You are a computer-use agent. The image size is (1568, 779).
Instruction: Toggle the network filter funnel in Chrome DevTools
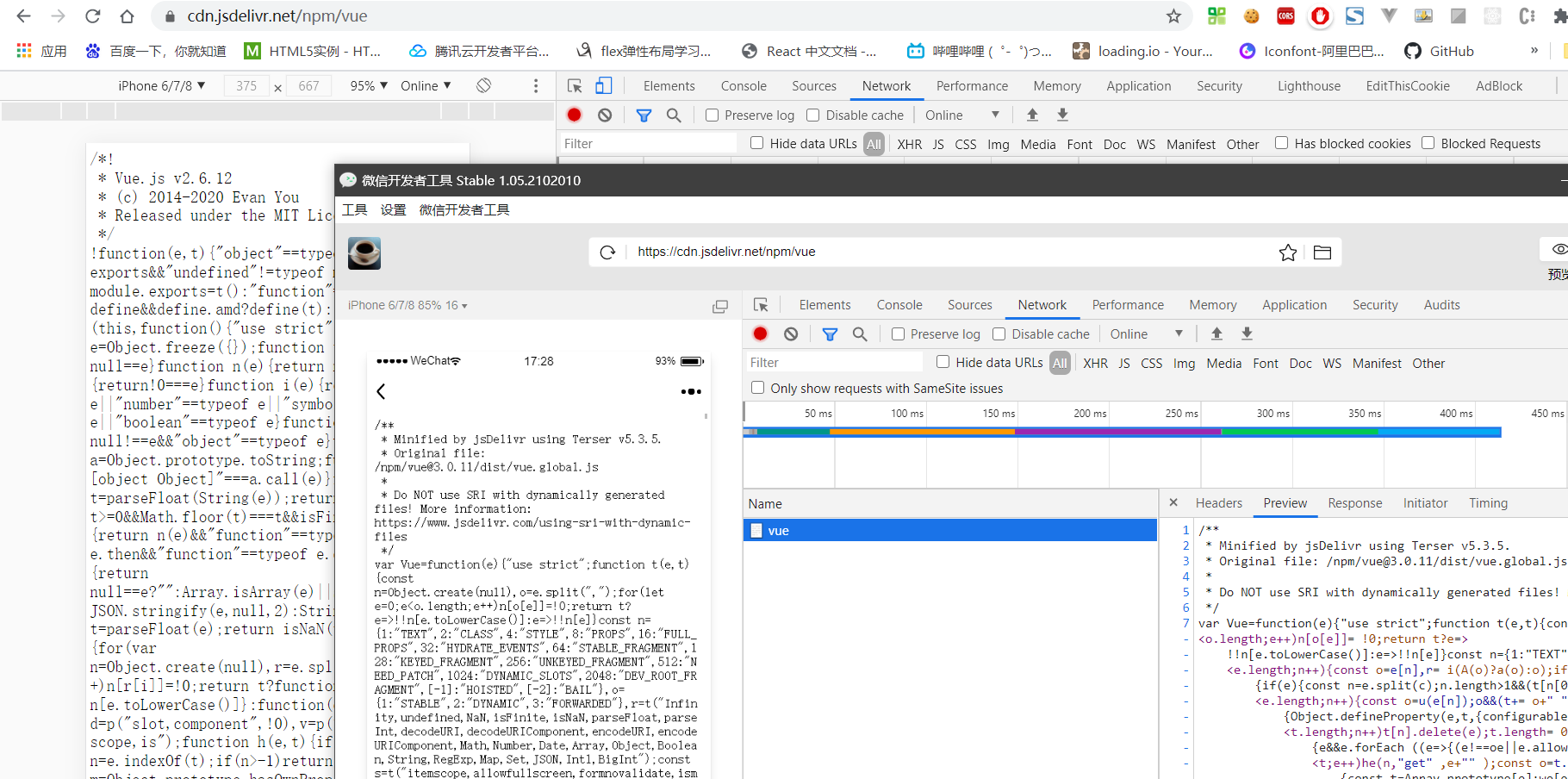[644, 115]
